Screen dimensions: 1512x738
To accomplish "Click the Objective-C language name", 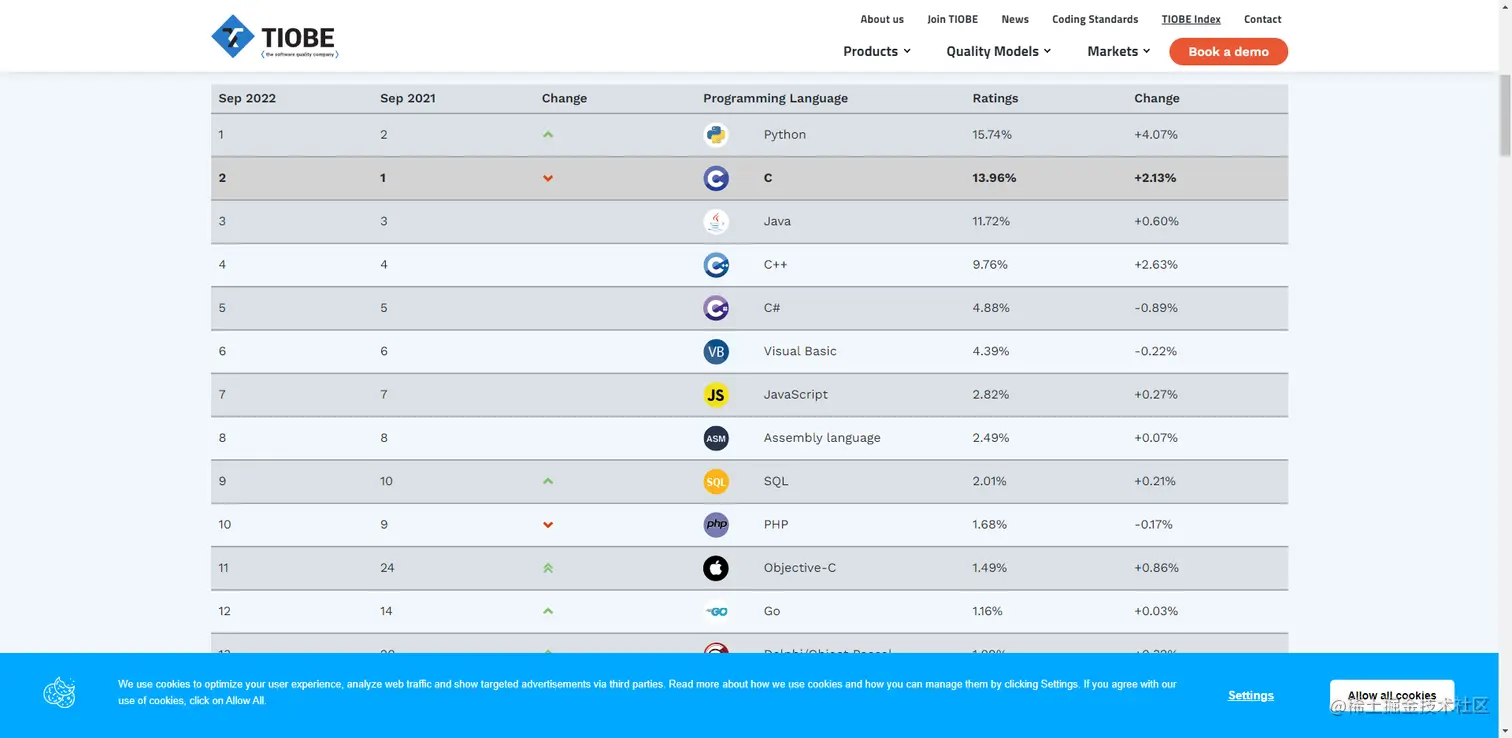I will [800, 568].
